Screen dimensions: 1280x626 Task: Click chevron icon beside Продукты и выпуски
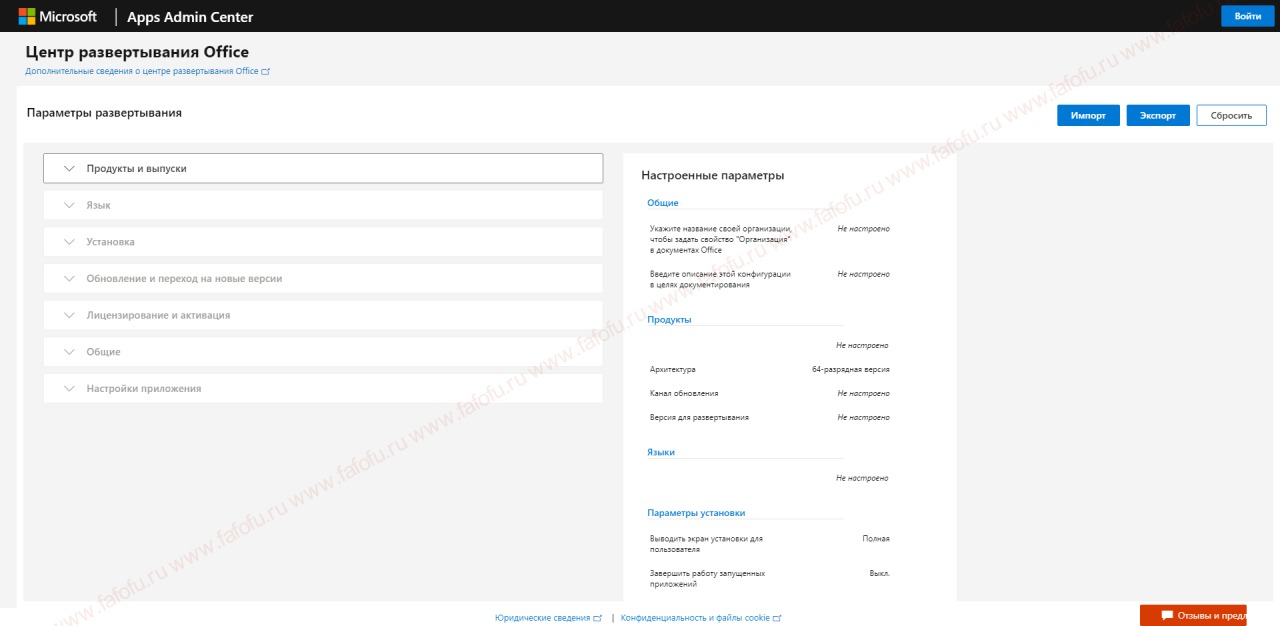coord(69,169)
